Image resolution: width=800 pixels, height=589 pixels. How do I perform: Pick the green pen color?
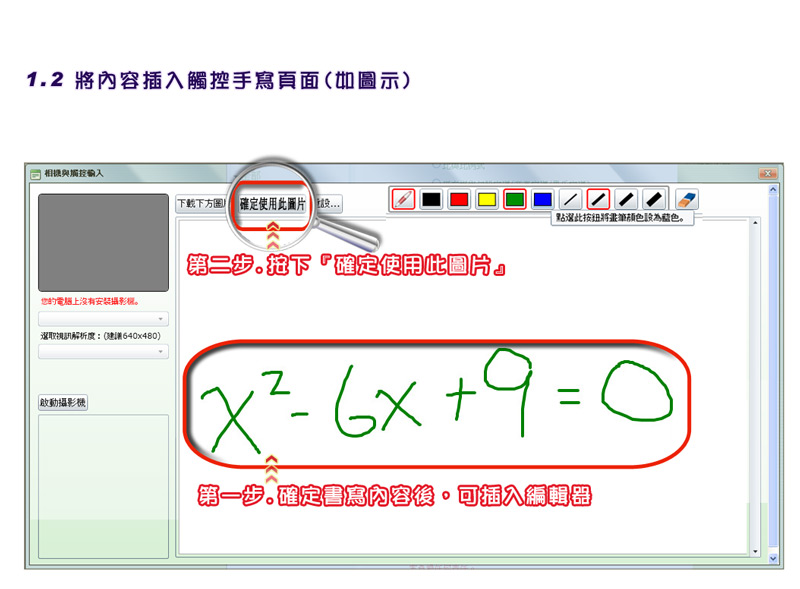click(x=515, y=199)
